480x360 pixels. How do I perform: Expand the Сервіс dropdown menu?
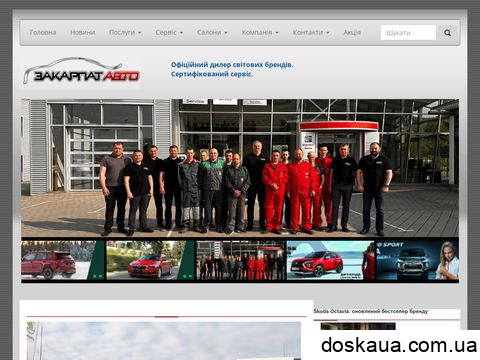169,32
